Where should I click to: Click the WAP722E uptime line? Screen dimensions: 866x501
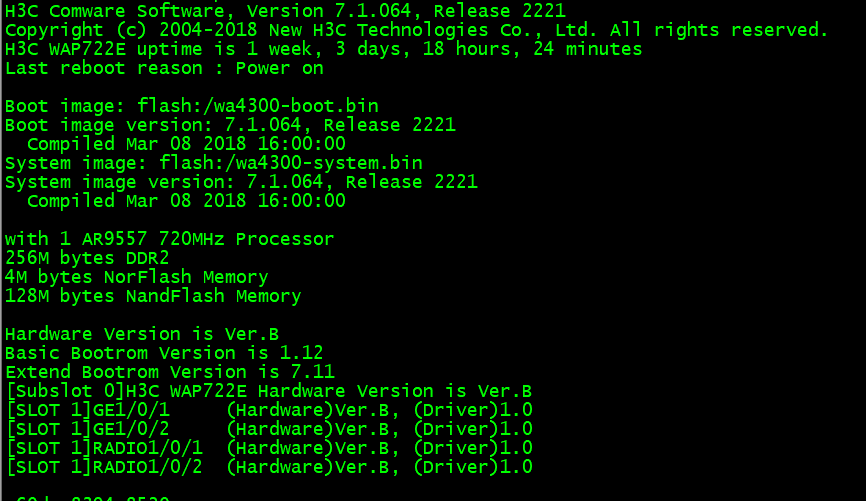pyautogui.click(x=323, y=49)
